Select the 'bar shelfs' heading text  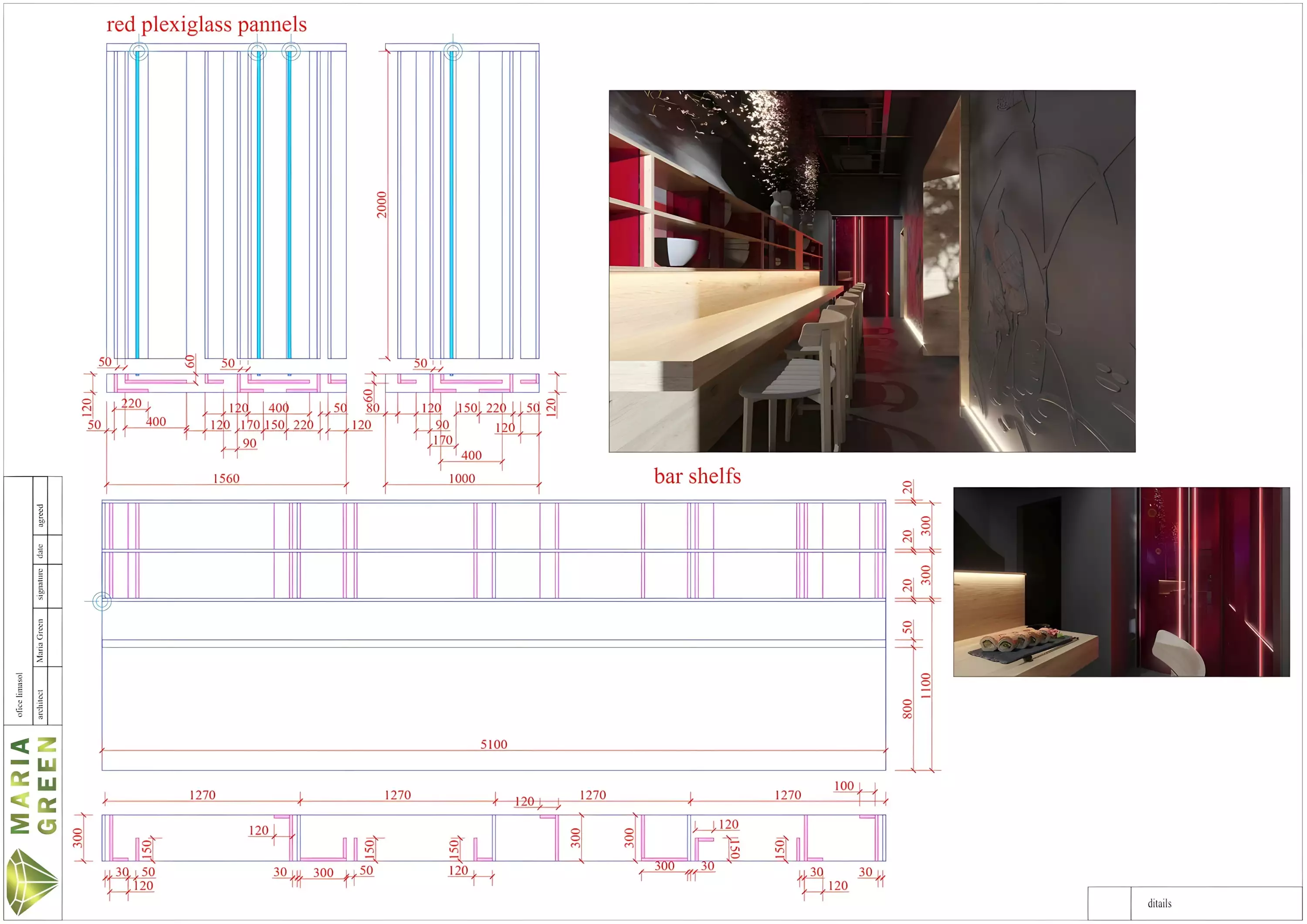point(698,475)
